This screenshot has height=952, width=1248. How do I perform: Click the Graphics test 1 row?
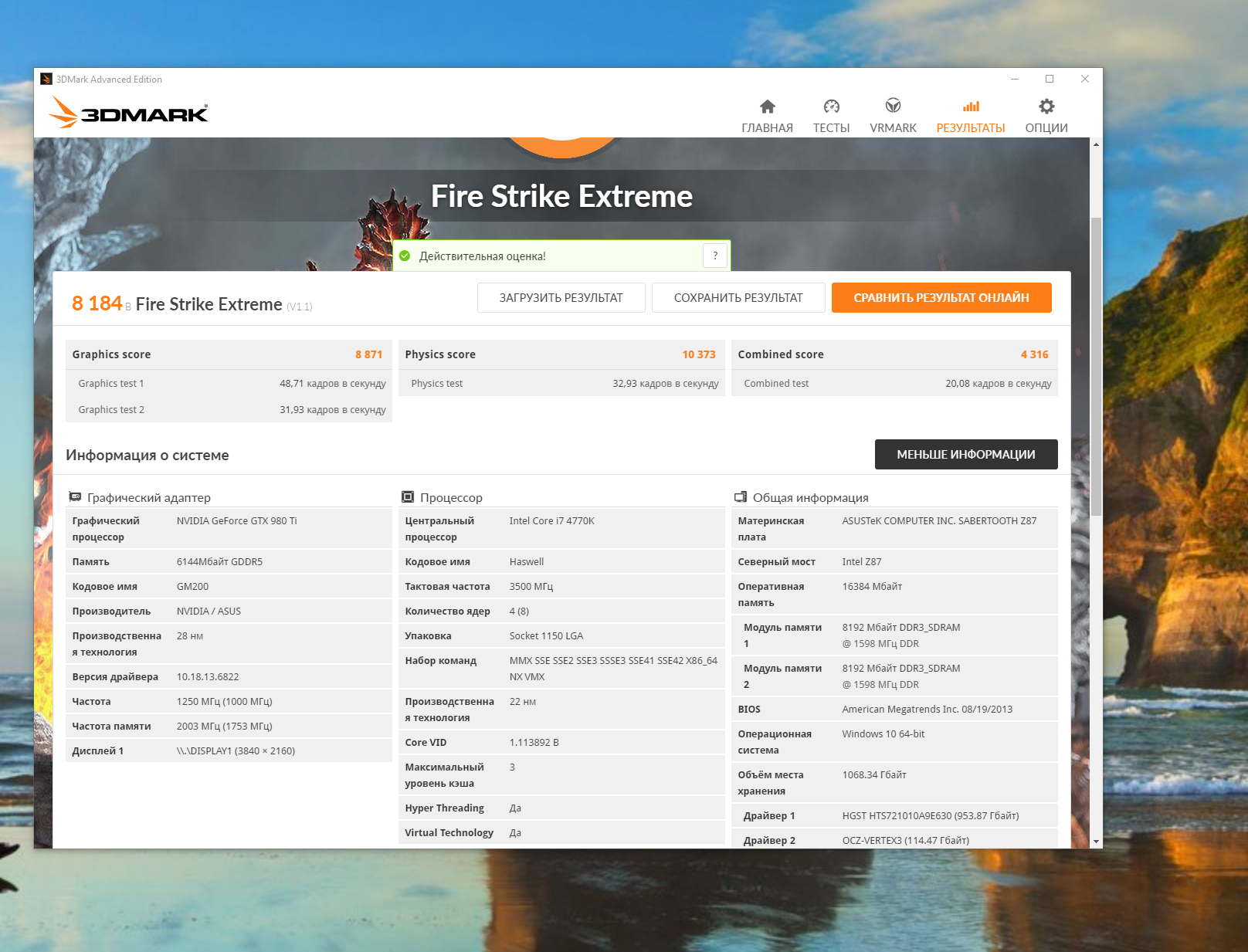click(229, 384)
